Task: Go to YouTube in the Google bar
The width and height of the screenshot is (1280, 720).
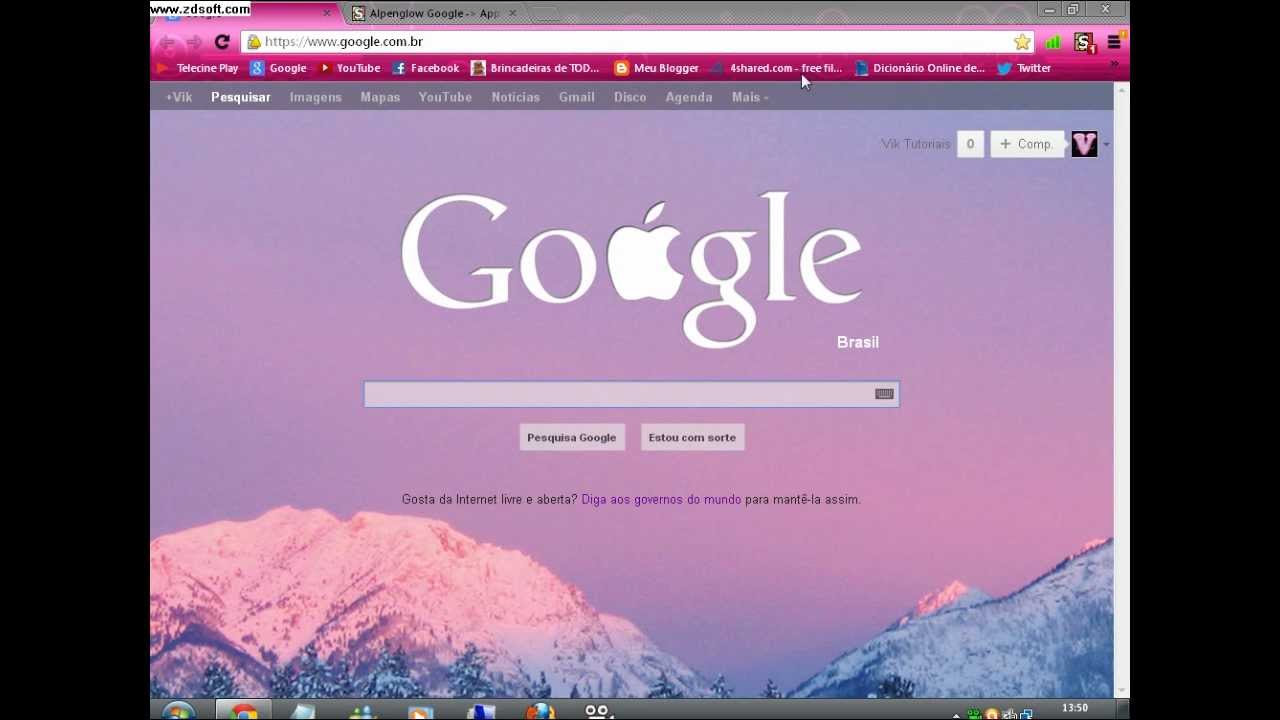Action: click(445, 97)
